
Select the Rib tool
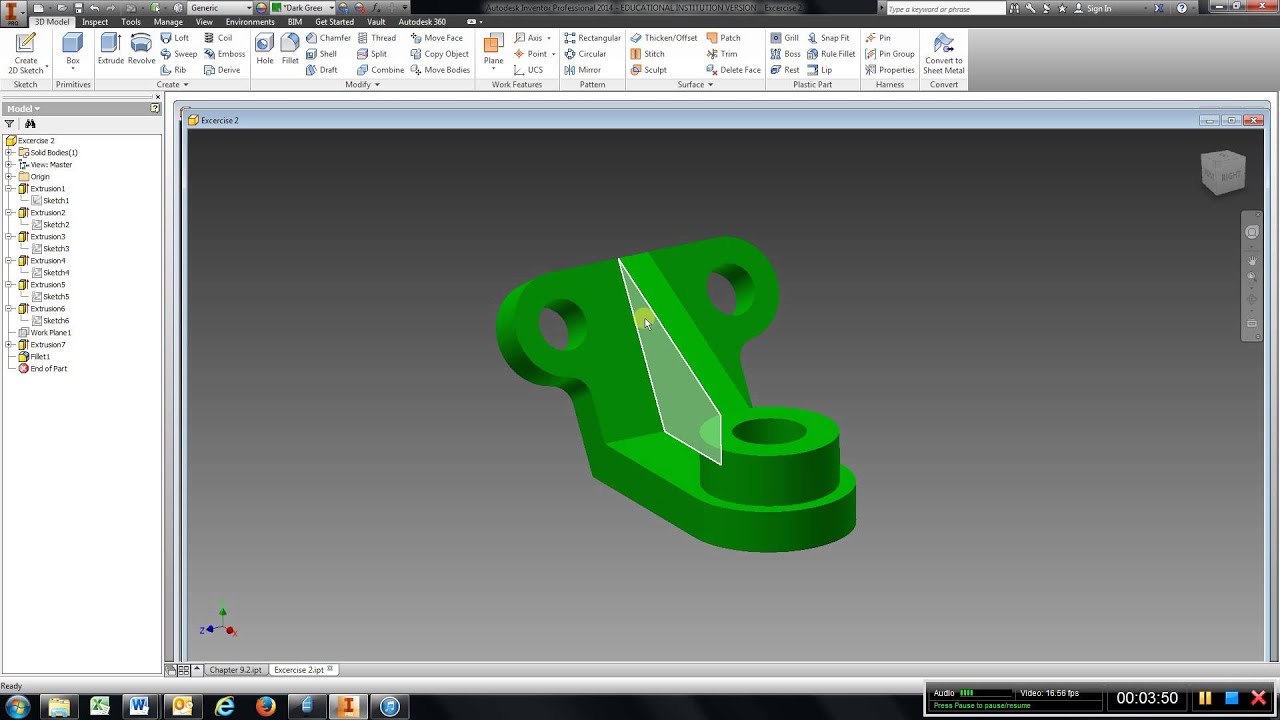point(174,70)
